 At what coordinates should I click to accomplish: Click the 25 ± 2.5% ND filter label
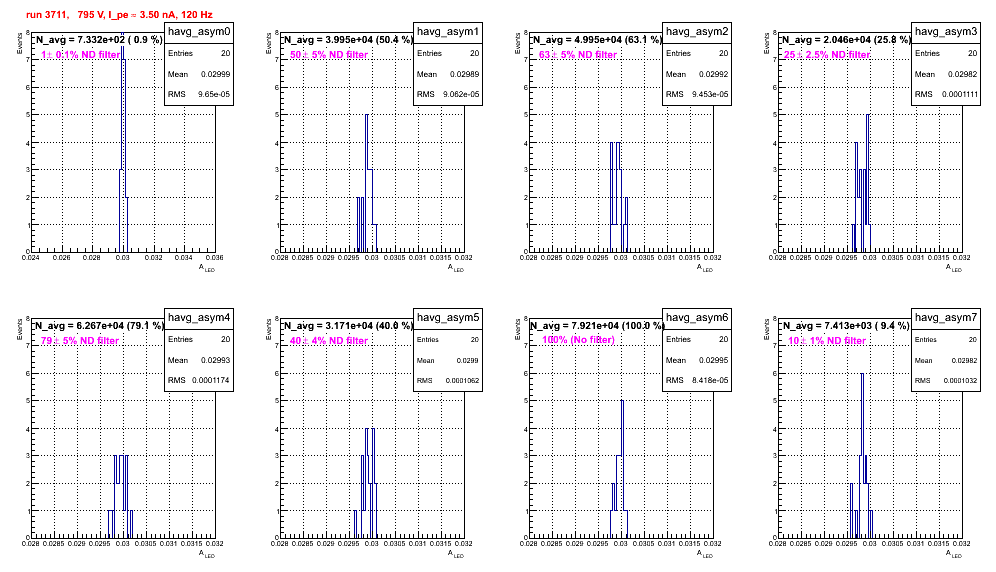tap(826, 55)
